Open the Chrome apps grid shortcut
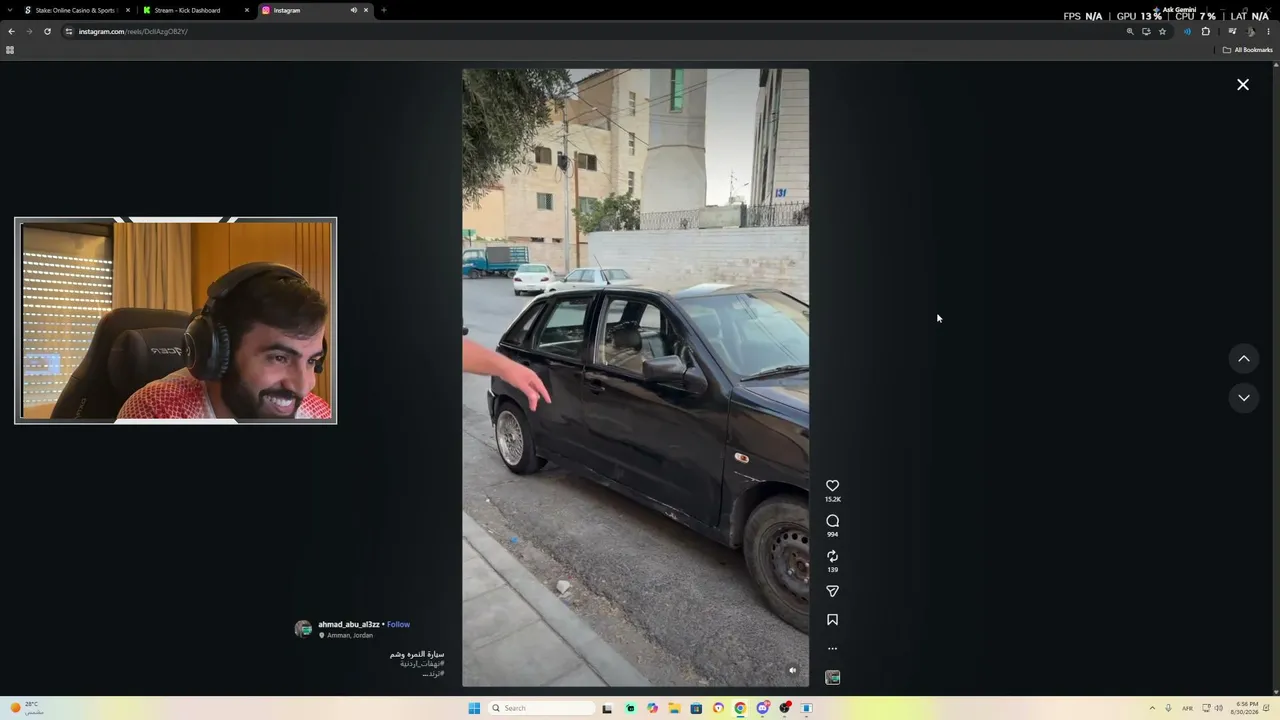 10,50
